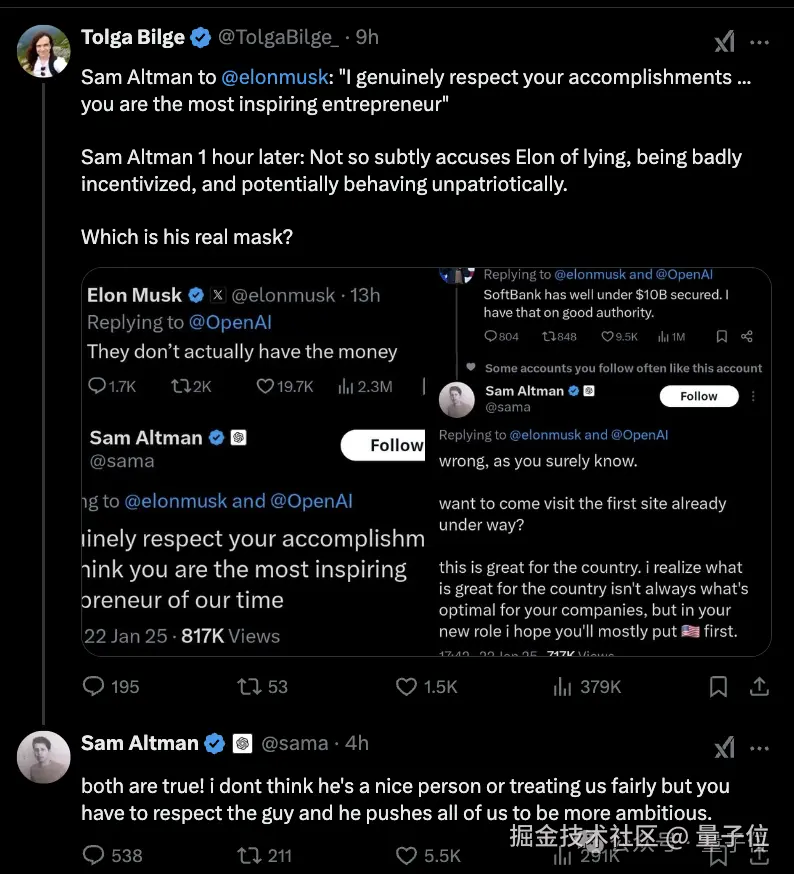Open more options on Sam Altman's reply
794x874 pixels.
click(x=760, y=748)
